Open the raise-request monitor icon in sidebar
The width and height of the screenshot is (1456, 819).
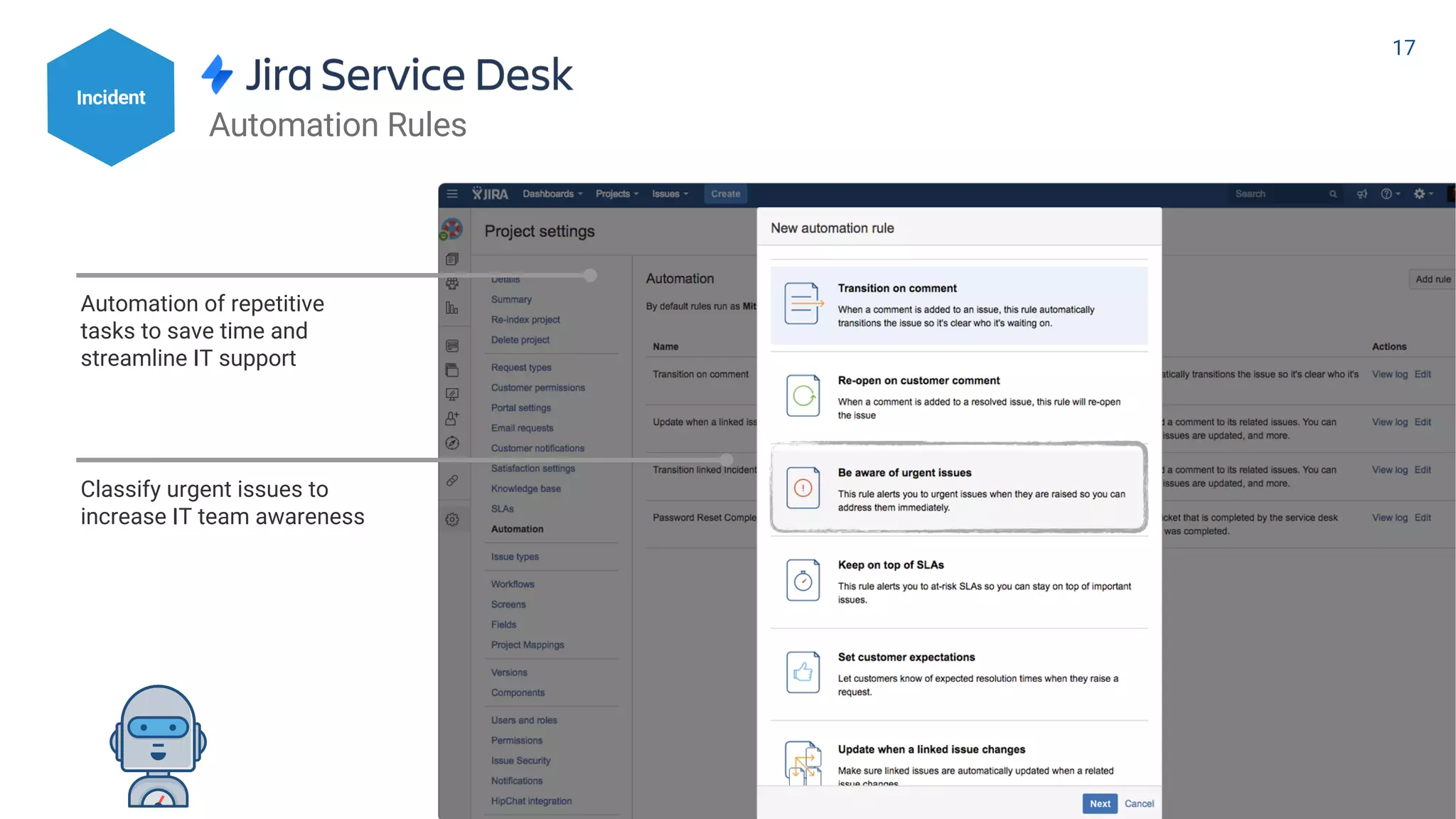[x=452, y=394]
